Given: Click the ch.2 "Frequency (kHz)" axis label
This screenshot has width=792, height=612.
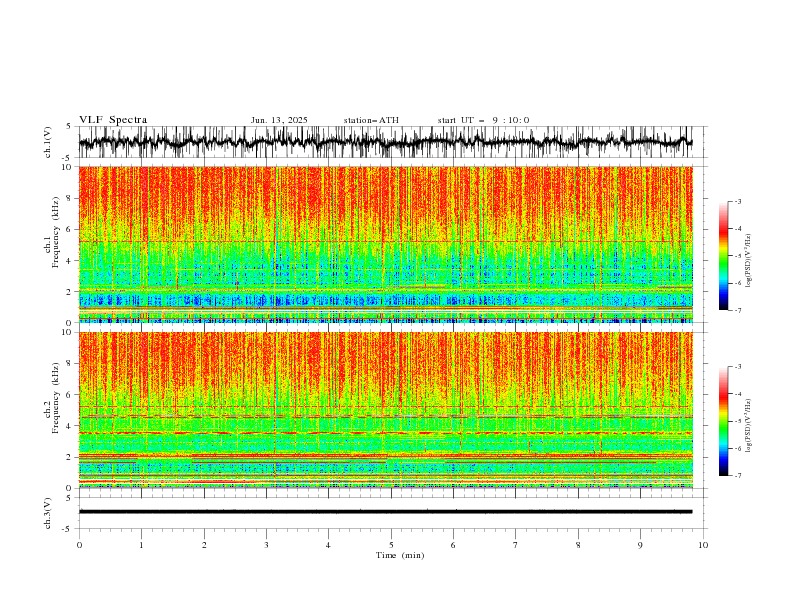Looking at the screenshot, I should pyautogui.click(x=56, y=397).
